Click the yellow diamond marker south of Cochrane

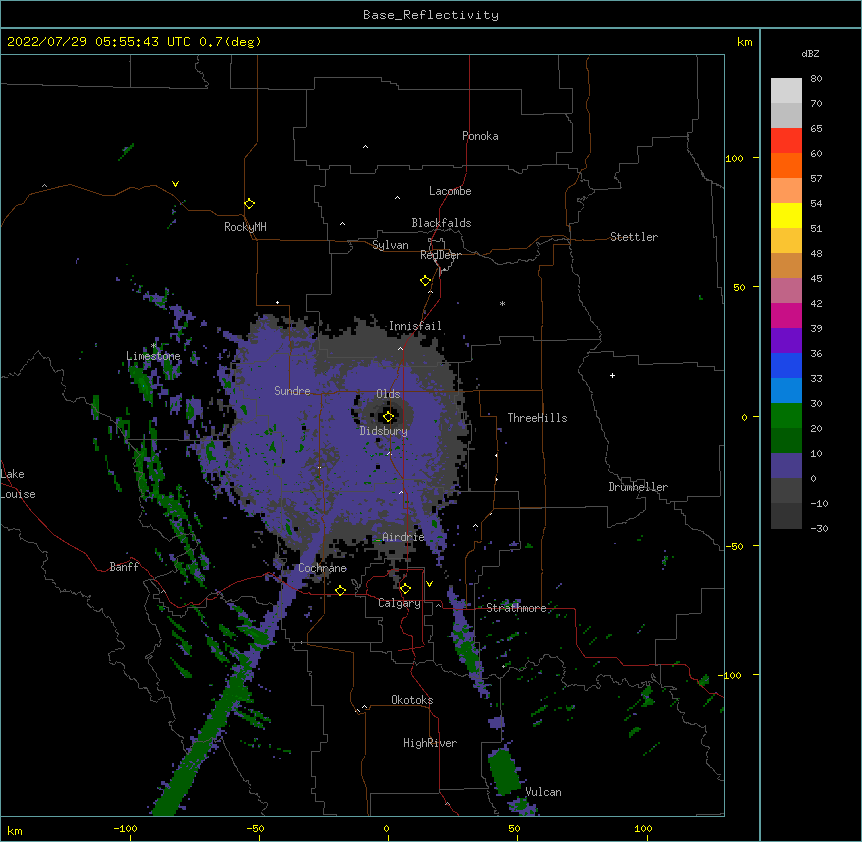click(x=340, y=590)
